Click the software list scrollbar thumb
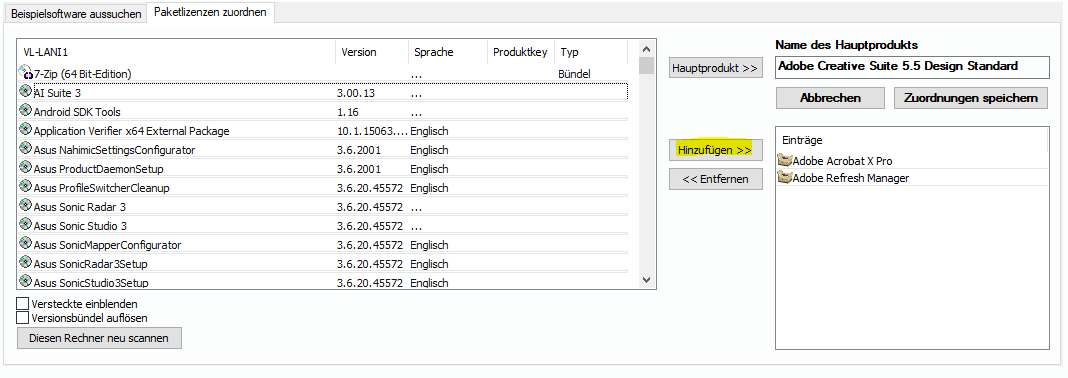This screenshot has width=1068, height=378. tap(646, 66)
